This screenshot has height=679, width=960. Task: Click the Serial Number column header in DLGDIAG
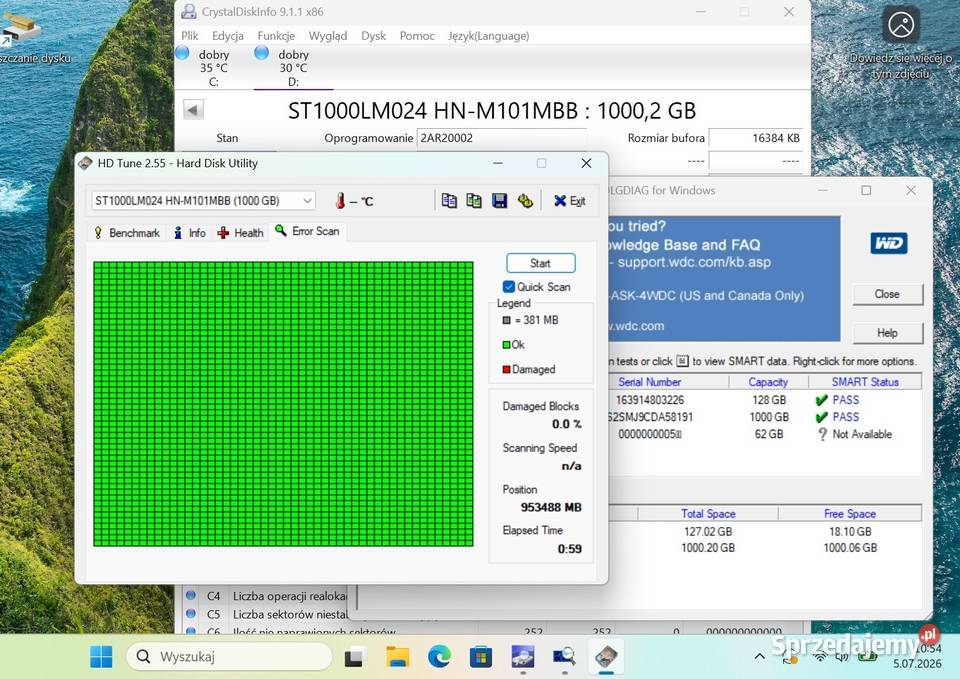point(649,381)
